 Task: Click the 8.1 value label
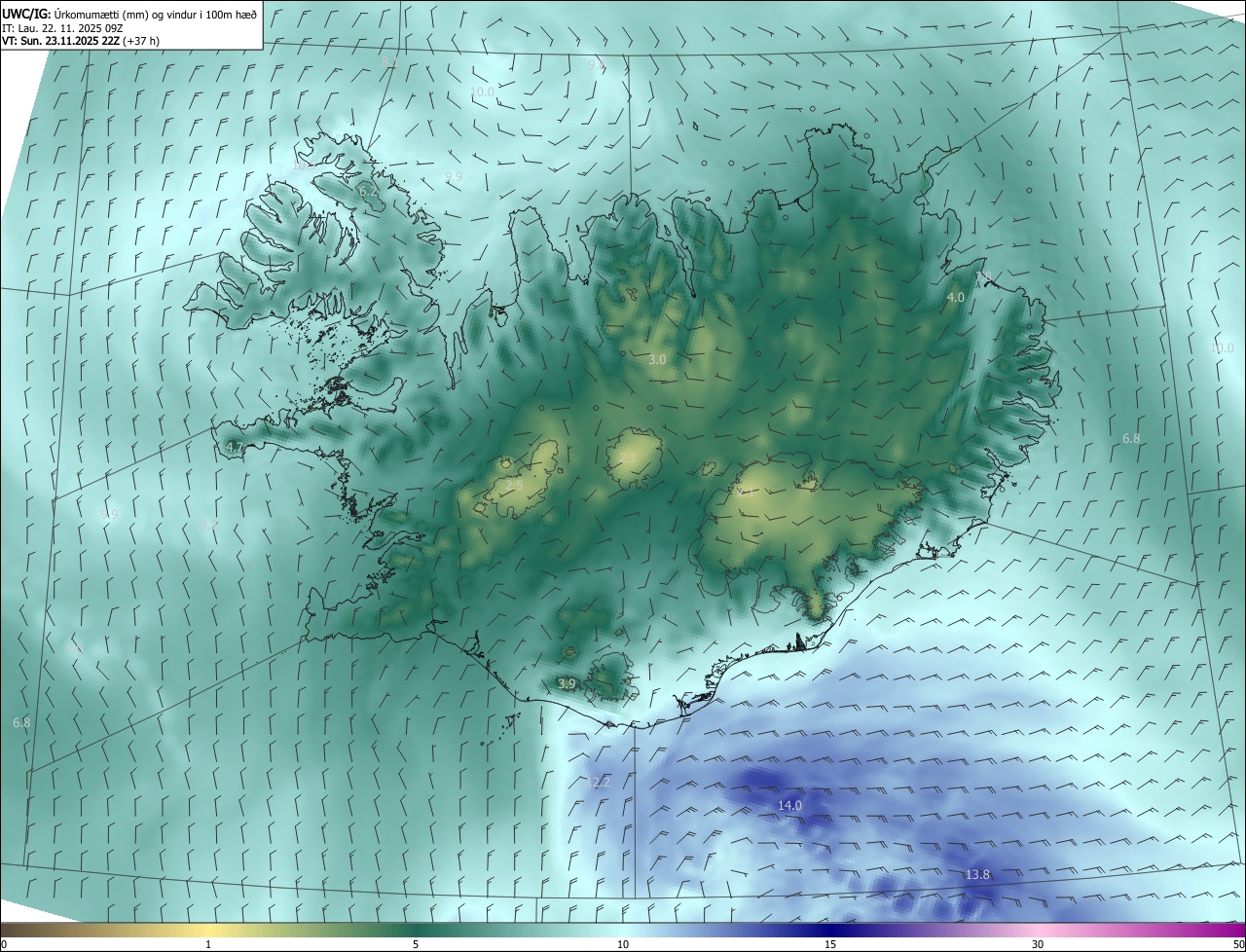pyautogui.click(x=390, y=63)
